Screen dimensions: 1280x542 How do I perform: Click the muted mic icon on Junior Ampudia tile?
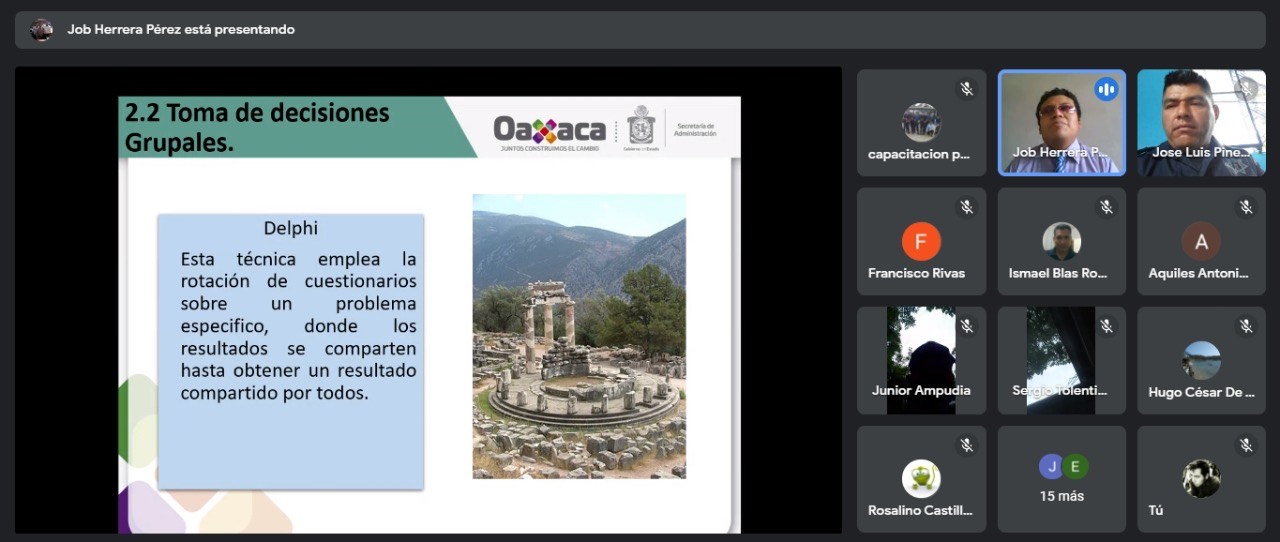coord(966,326)
